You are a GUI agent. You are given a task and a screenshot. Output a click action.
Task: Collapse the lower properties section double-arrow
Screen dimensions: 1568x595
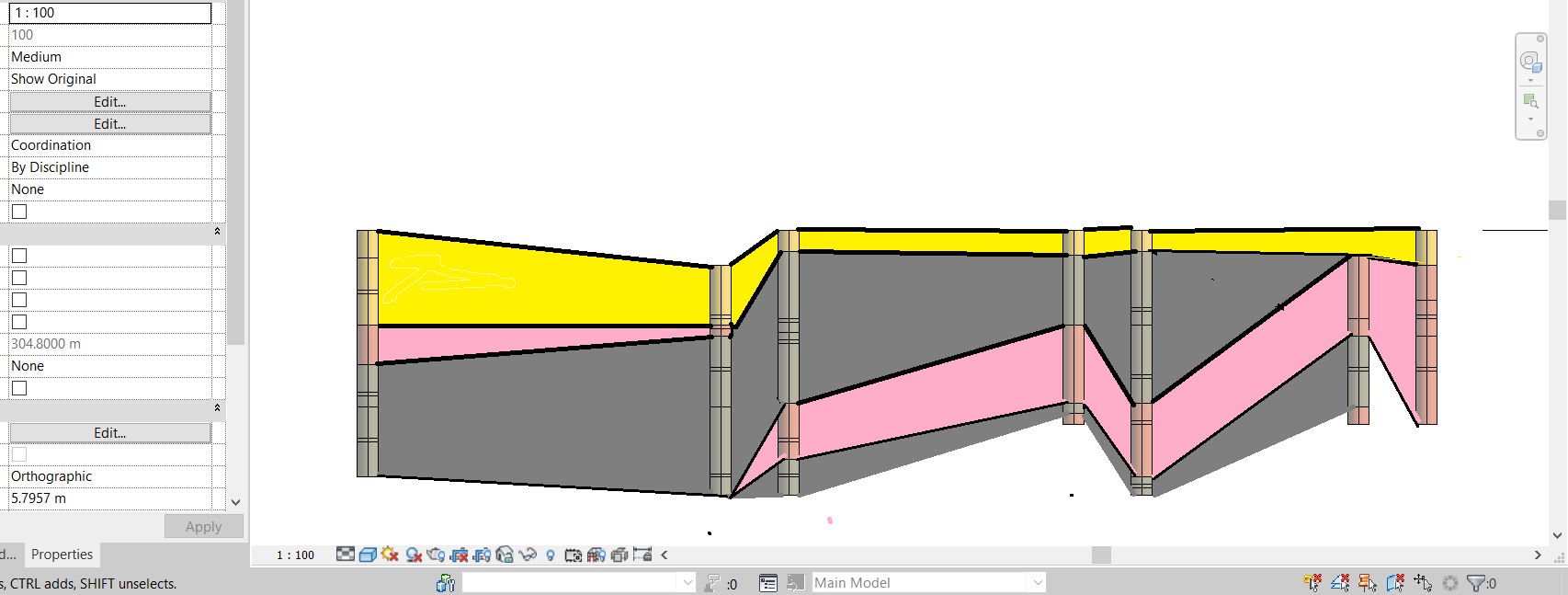217,407
